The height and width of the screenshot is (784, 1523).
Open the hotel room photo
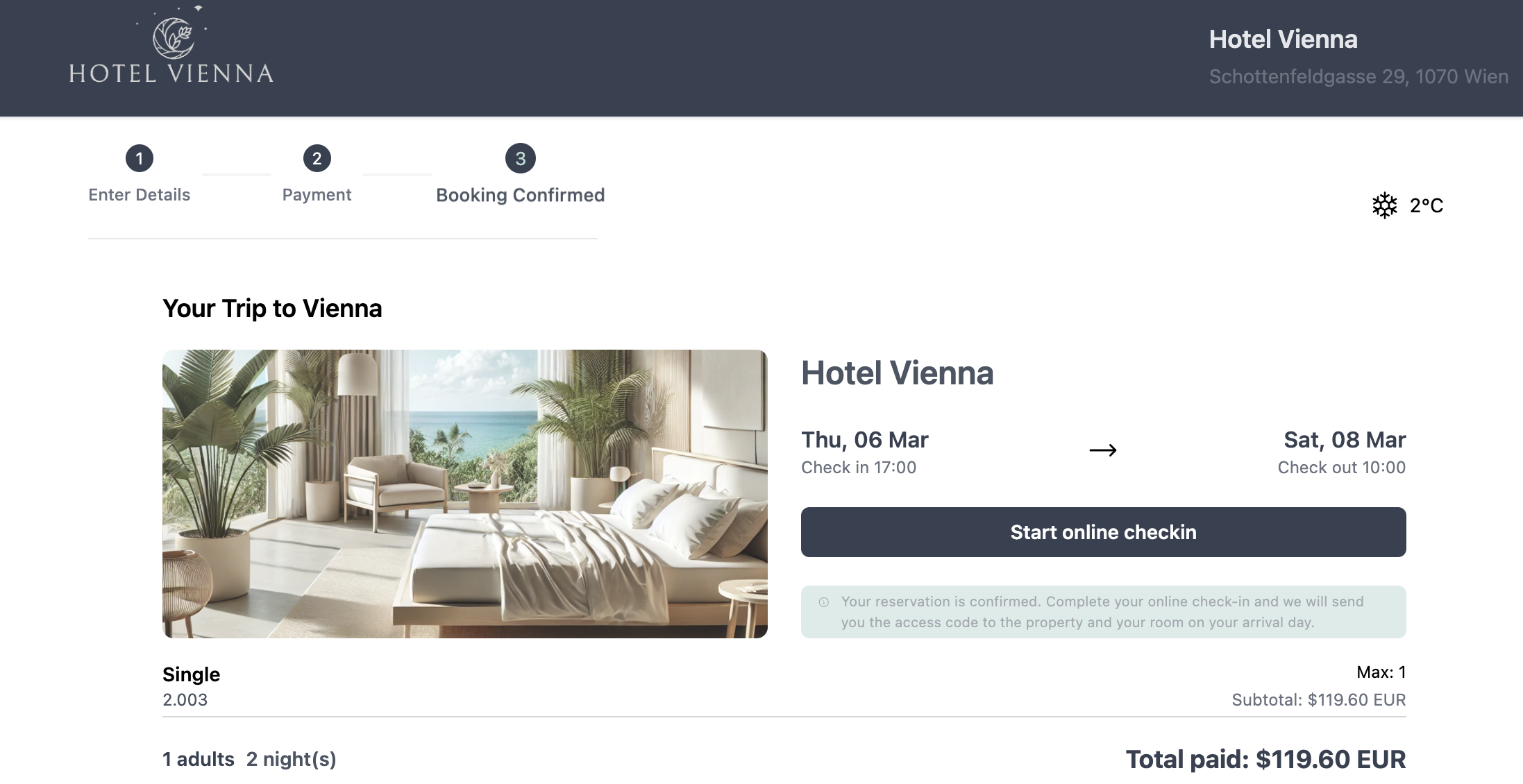[465, 494]
